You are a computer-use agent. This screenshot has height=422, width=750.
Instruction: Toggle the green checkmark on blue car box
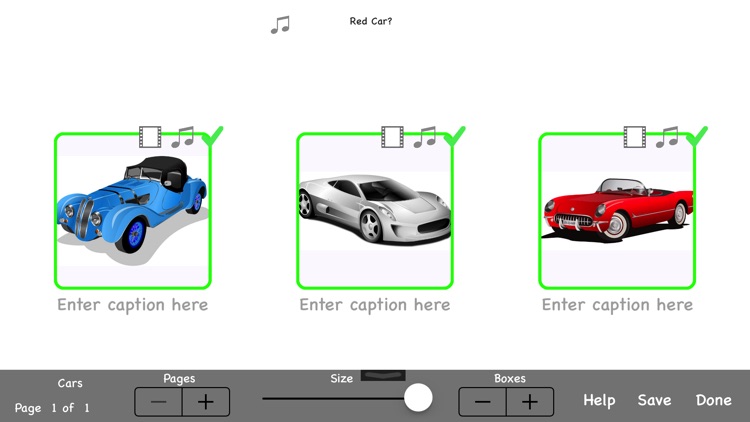click(x=212, y=136)
